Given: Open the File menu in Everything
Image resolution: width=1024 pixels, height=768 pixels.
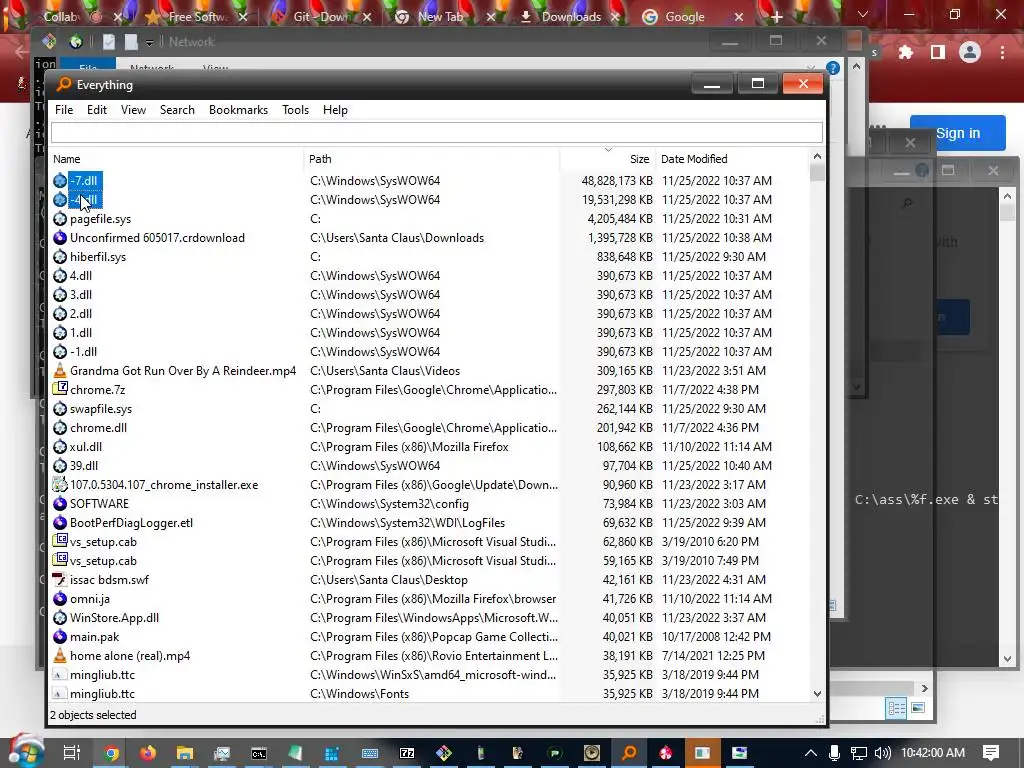Looking at the screenshot, I should (64, 110).
